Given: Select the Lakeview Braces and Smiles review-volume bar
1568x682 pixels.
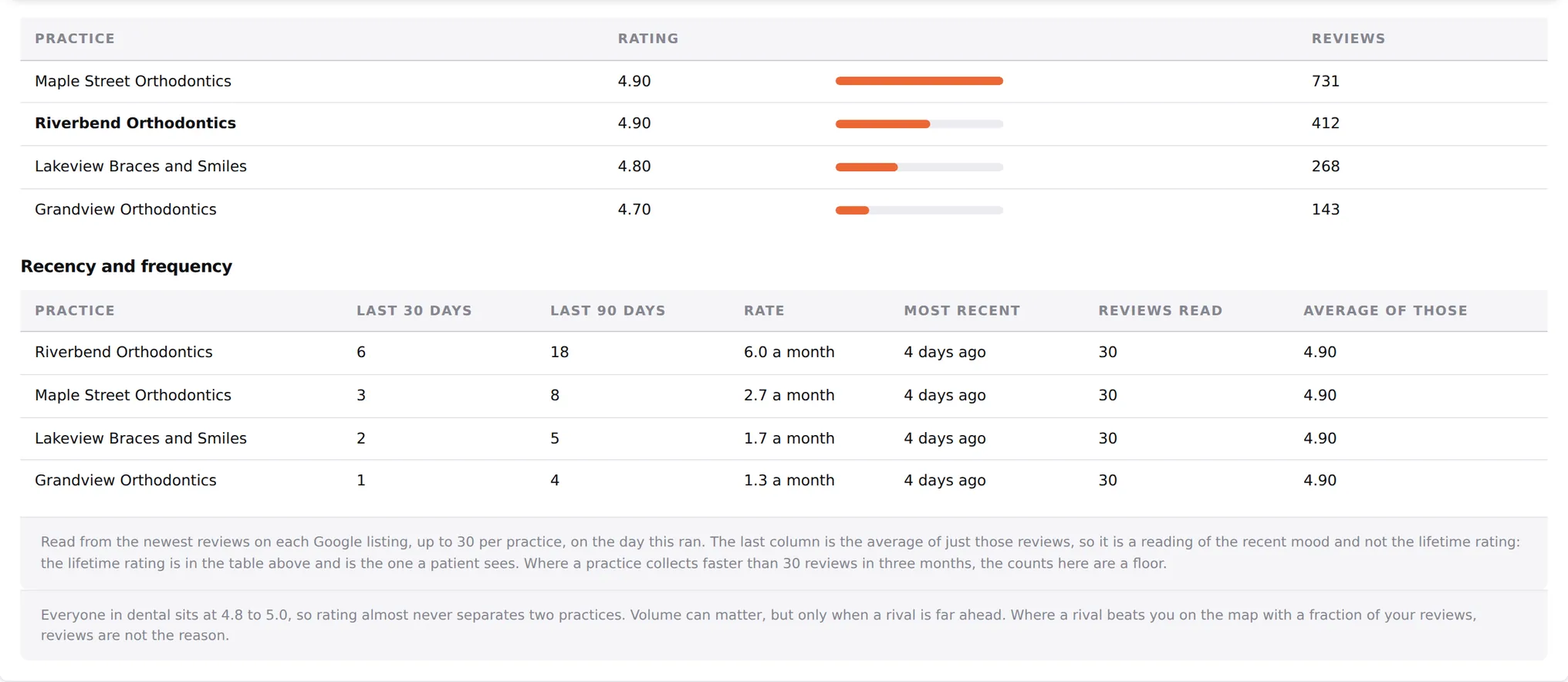Looking at the screenshot, I should tap(919, 167).
